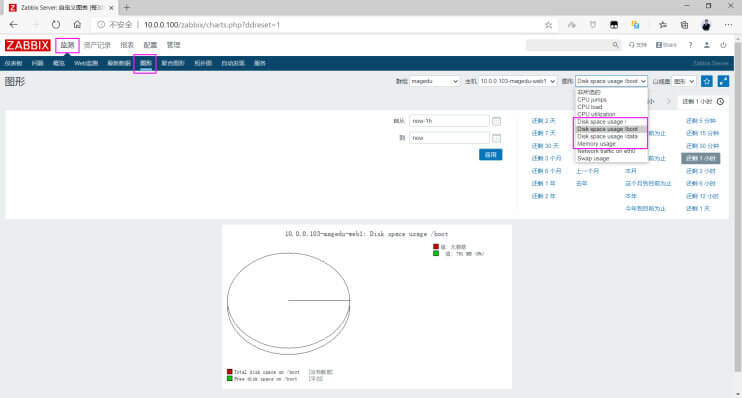Open calendar picker next to now-1h field
The width and height of the screenshot is (742, 398).
tap(496, 121)
